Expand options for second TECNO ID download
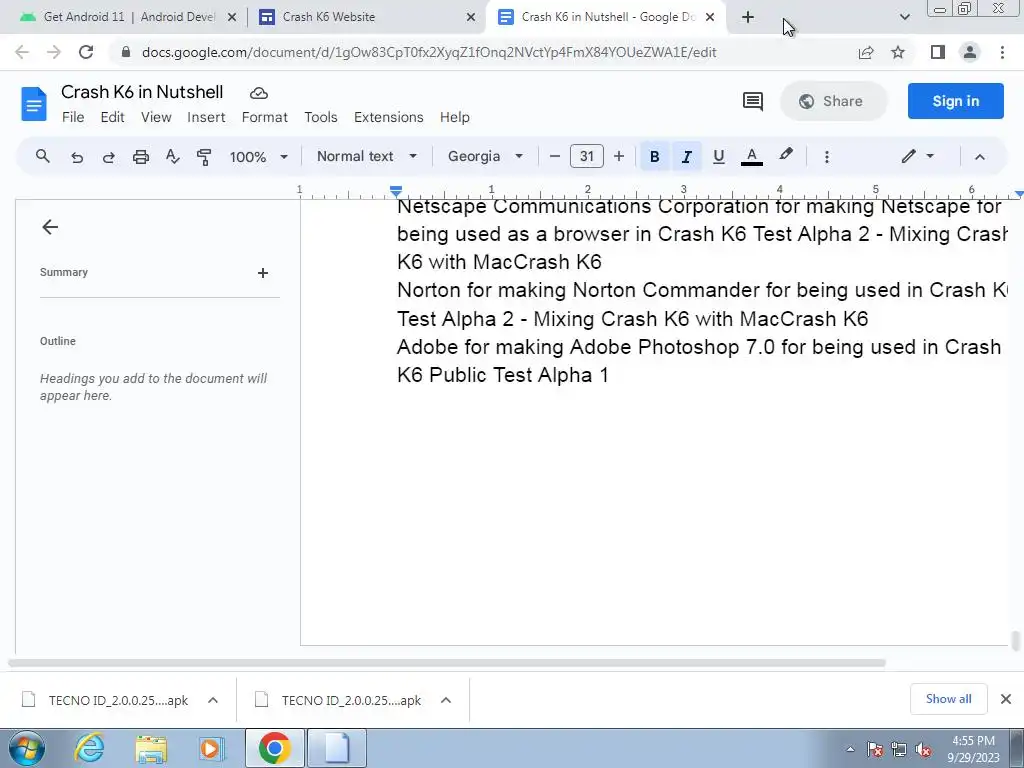This screenshot has height=768, width=1024. 446,700
